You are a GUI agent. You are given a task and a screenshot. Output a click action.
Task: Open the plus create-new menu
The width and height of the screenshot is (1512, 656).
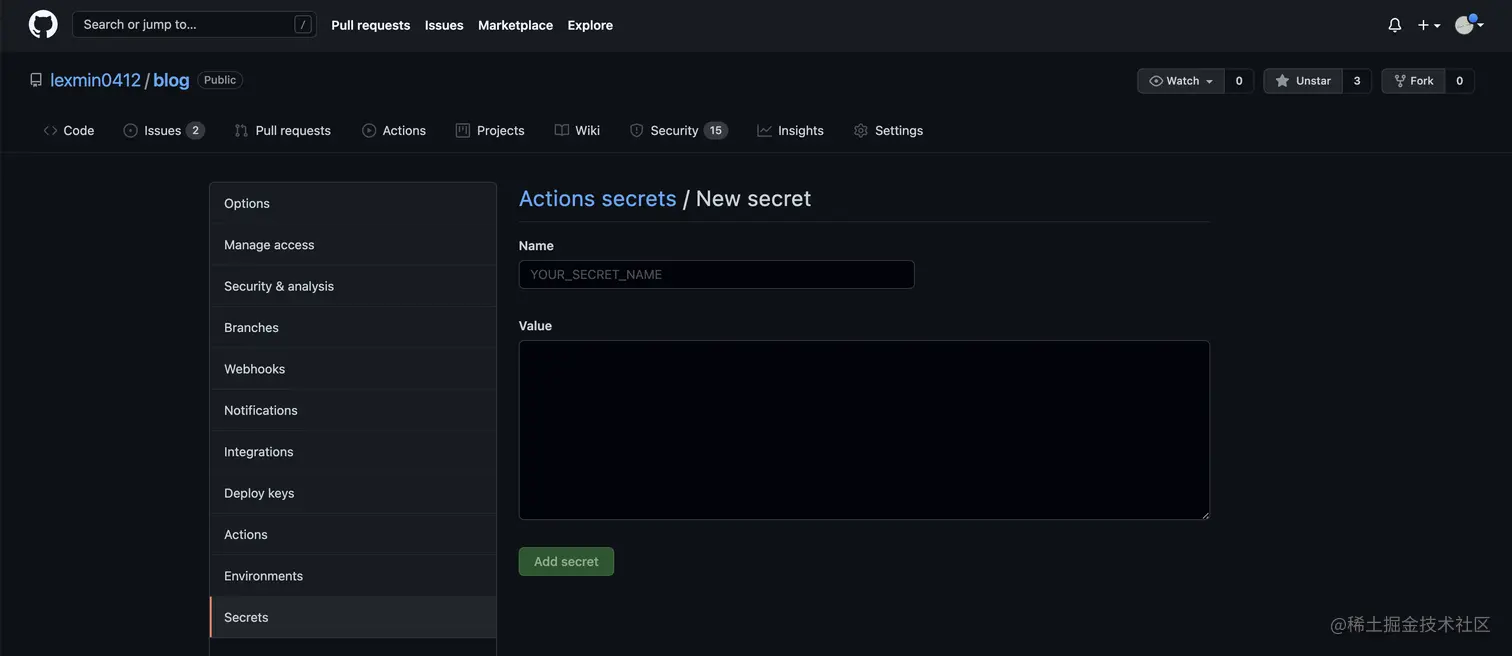click(x=1429, y=25)
